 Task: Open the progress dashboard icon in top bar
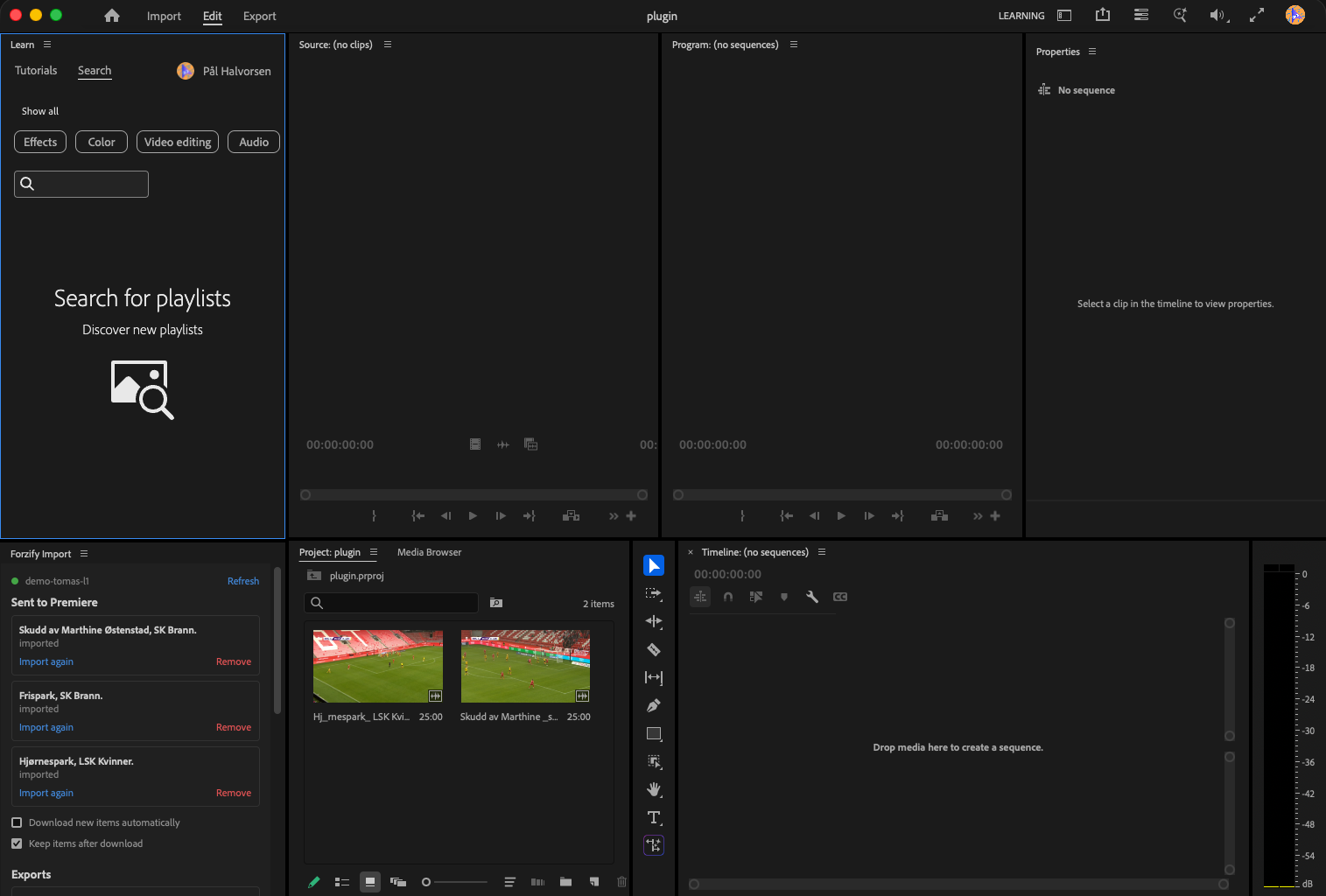[x=1141, y=15]
